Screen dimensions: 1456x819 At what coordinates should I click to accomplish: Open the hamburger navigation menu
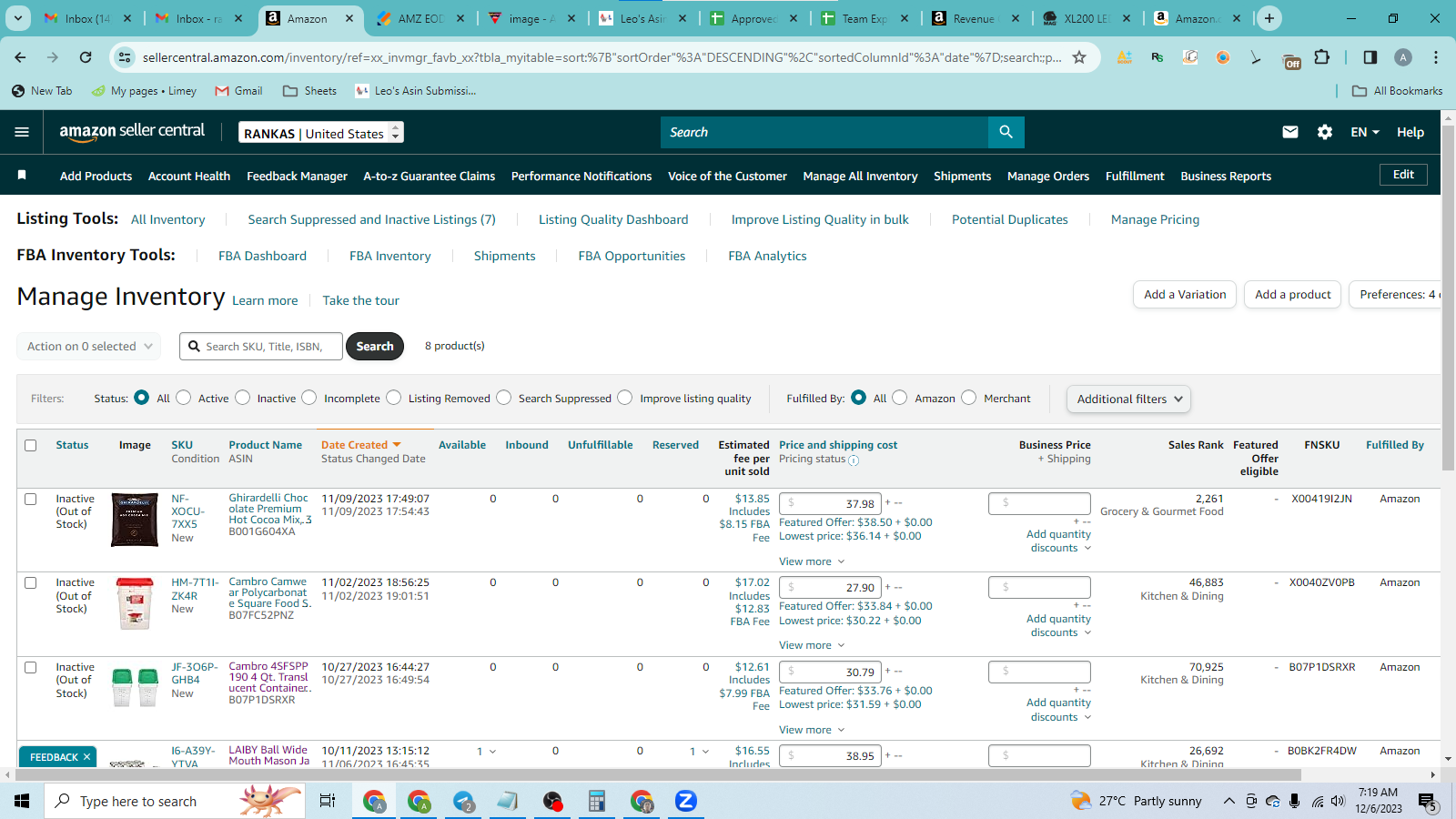tap(22, 132)
